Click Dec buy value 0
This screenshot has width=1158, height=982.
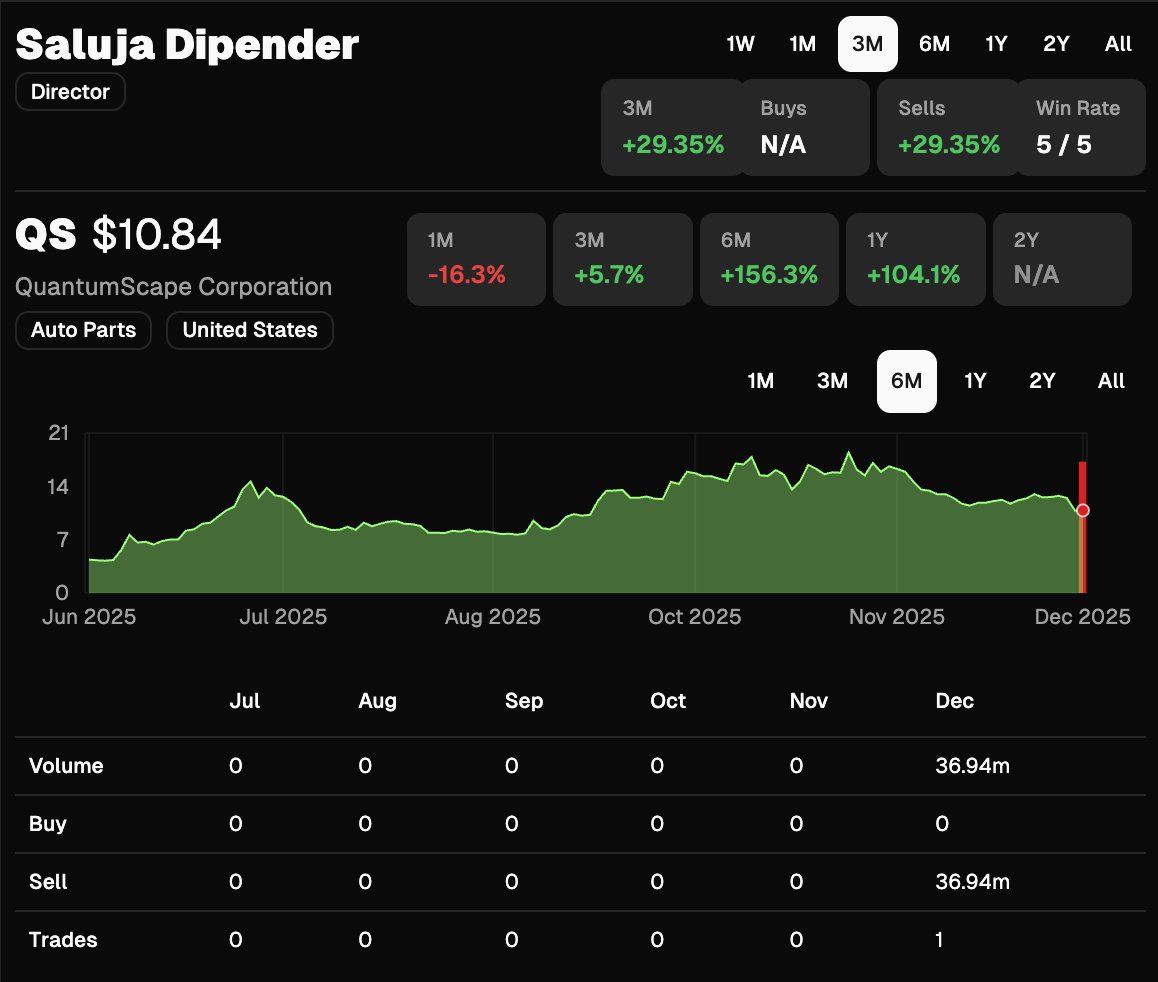[x=942, y=823]
